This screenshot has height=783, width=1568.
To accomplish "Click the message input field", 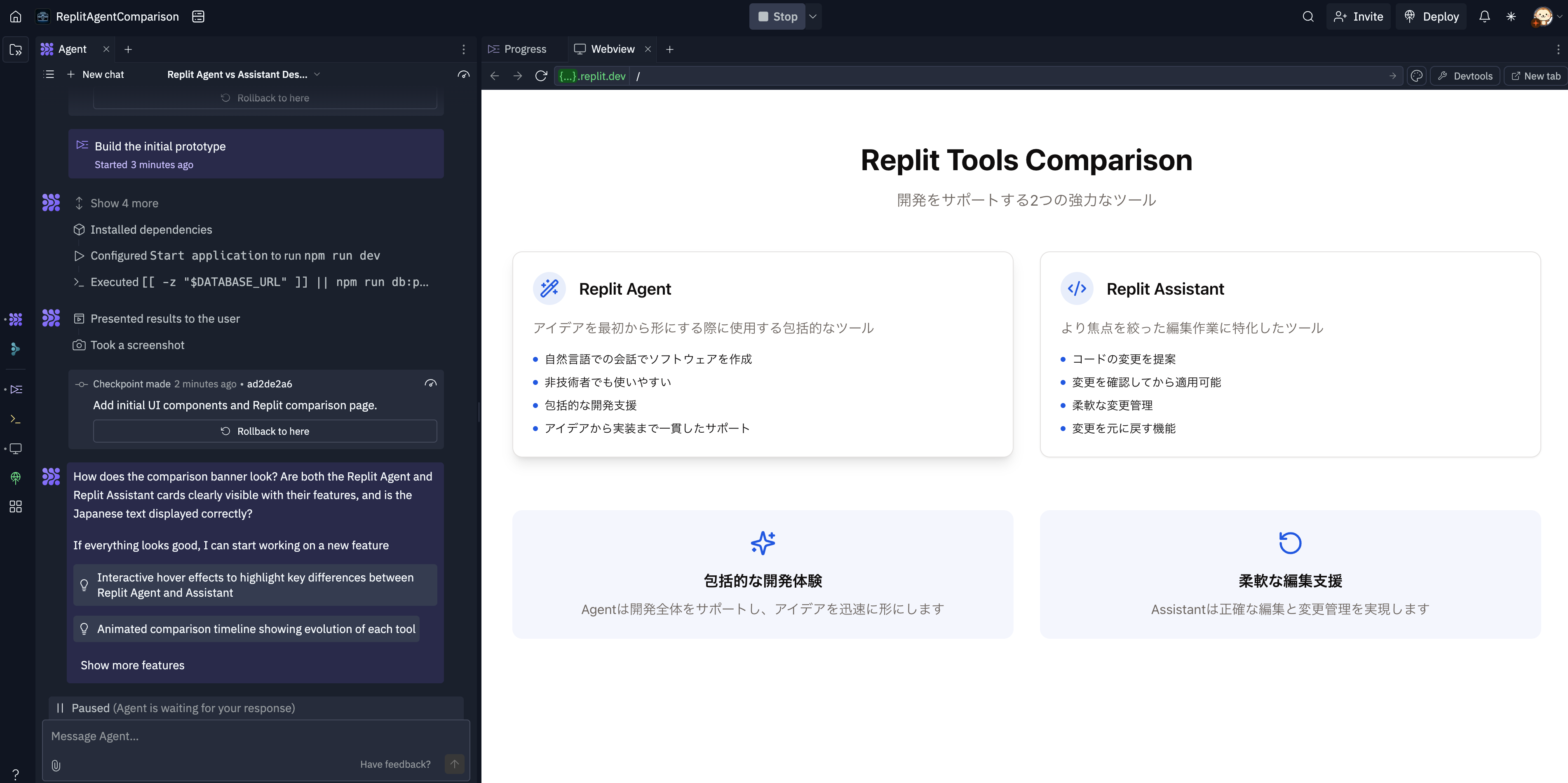I will (x=255, y=735).
